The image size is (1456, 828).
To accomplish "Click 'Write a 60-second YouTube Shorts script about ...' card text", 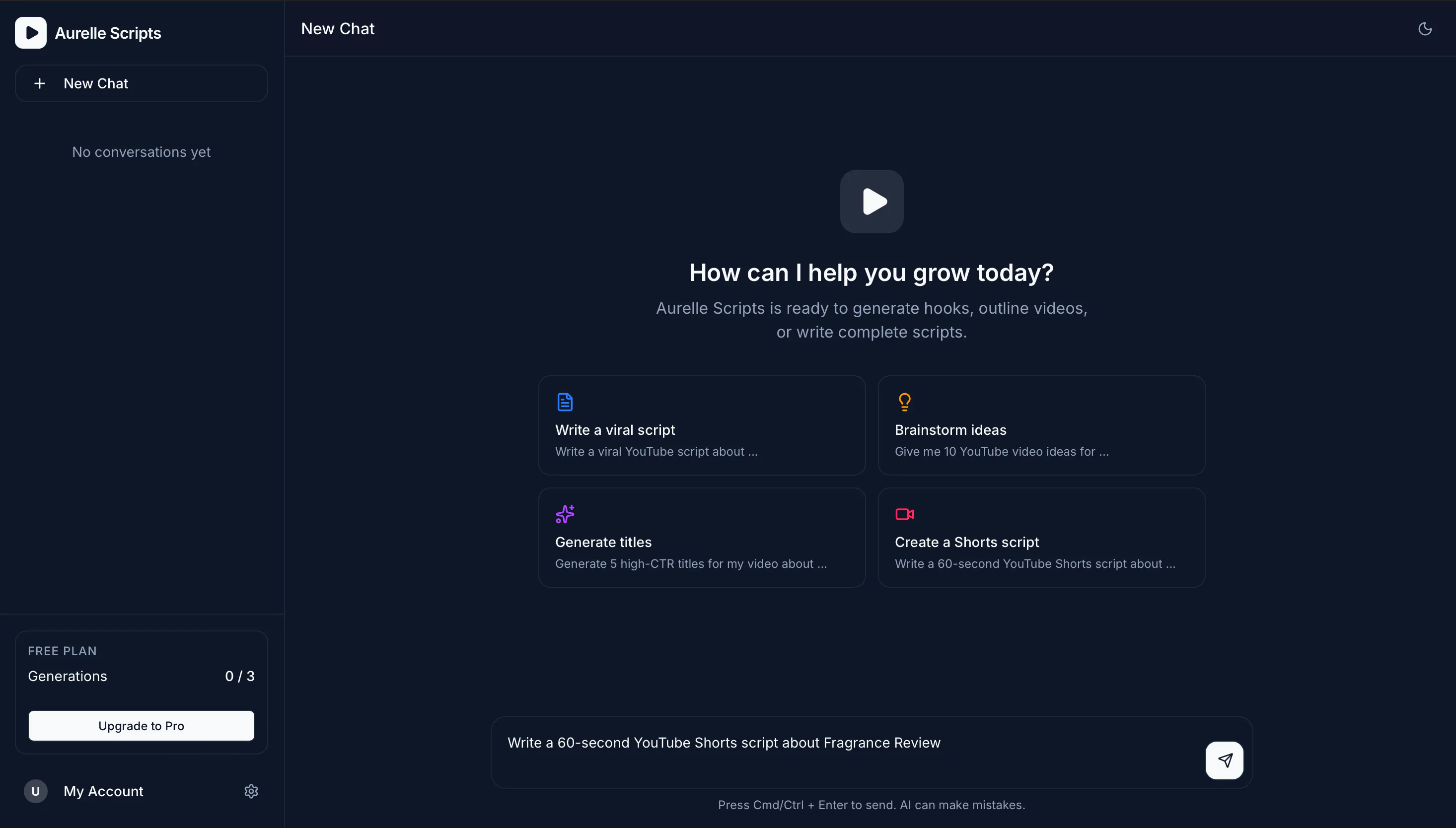I will pyautogui.click(x=1034, y=563).
